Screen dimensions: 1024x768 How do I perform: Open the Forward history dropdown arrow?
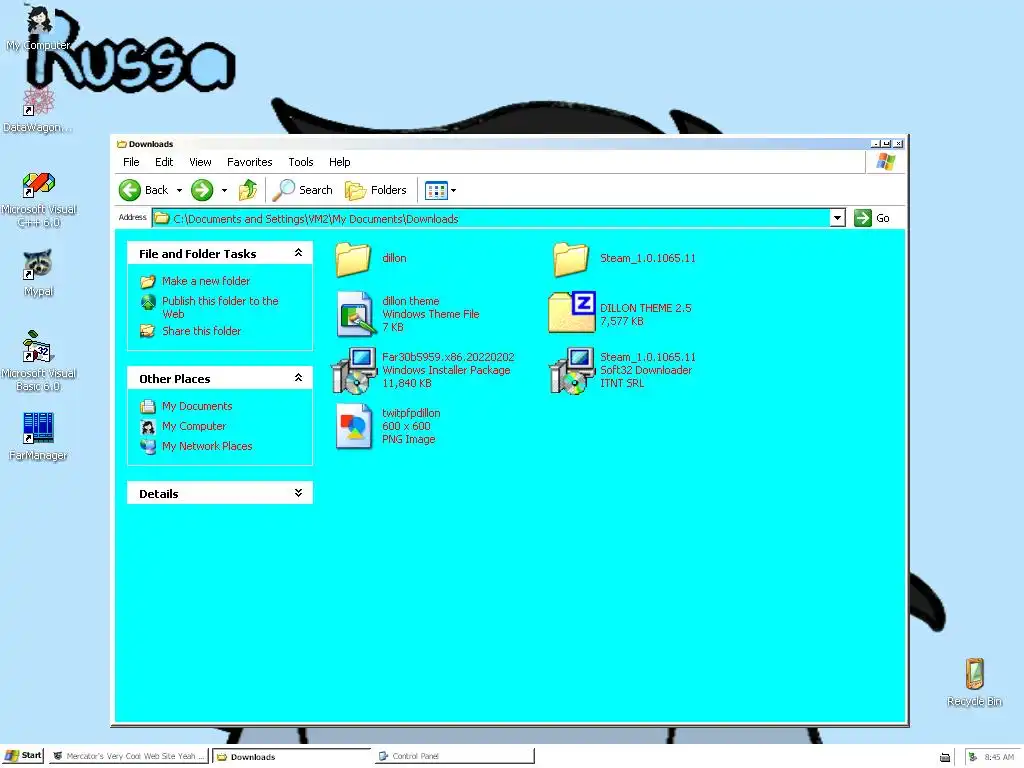(224, 191)
